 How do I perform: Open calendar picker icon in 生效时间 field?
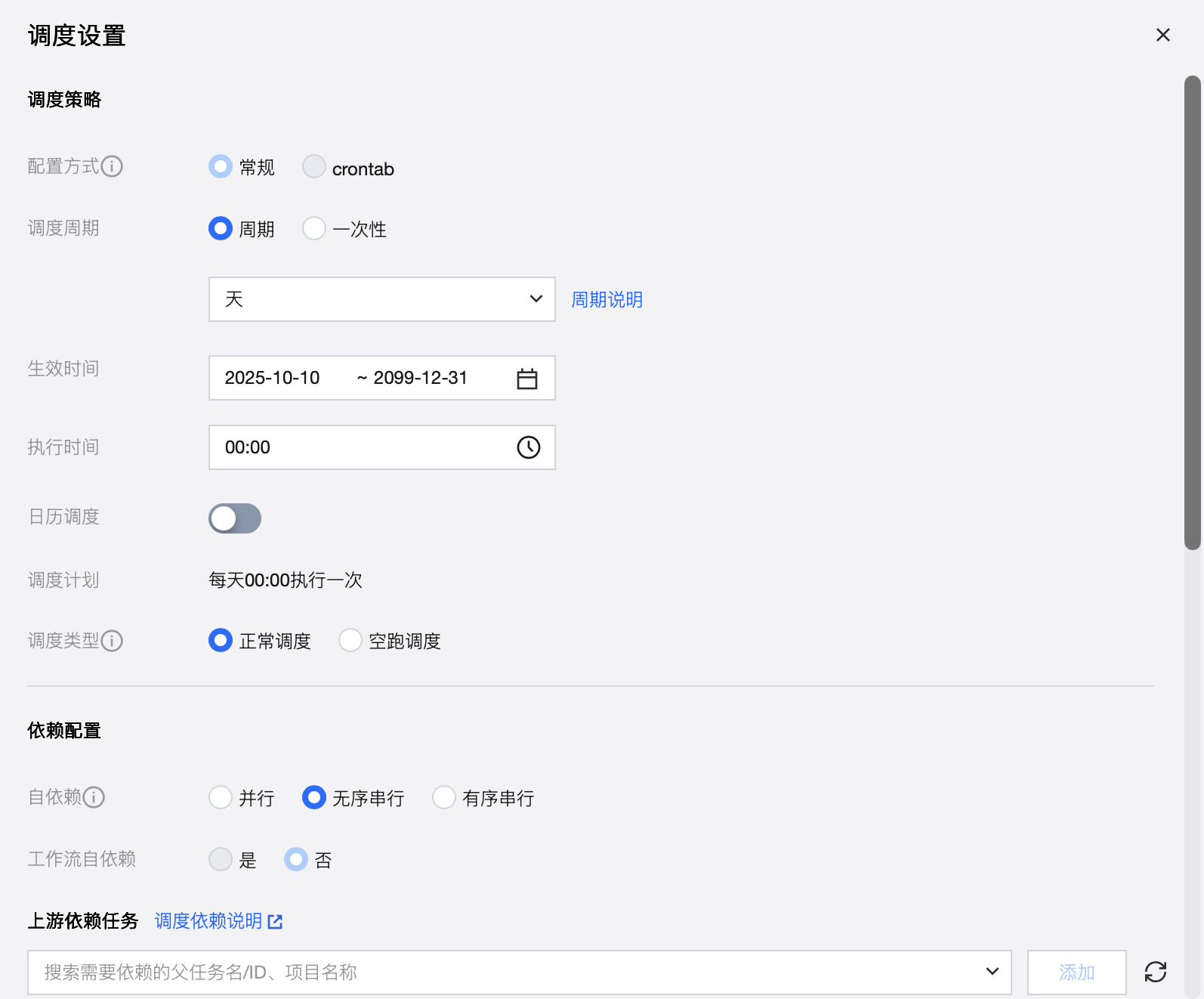click(526, 378)
